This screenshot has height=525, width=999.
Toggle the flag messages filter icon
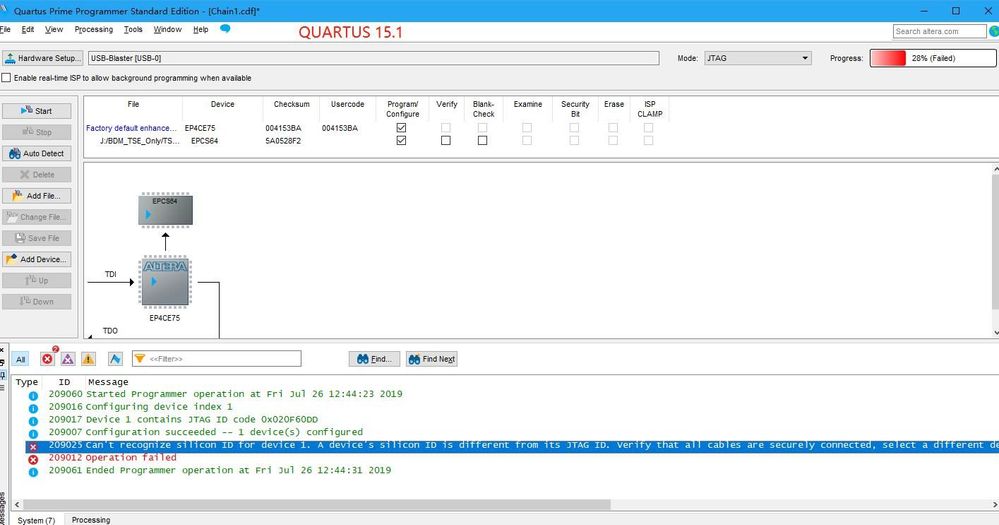(115, 359)
